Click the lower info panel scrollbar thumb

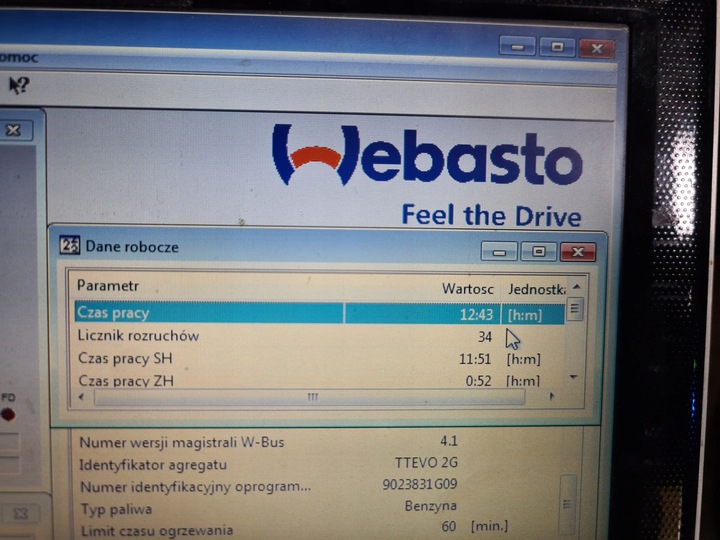pyautogui.click(x=568, y=504)
